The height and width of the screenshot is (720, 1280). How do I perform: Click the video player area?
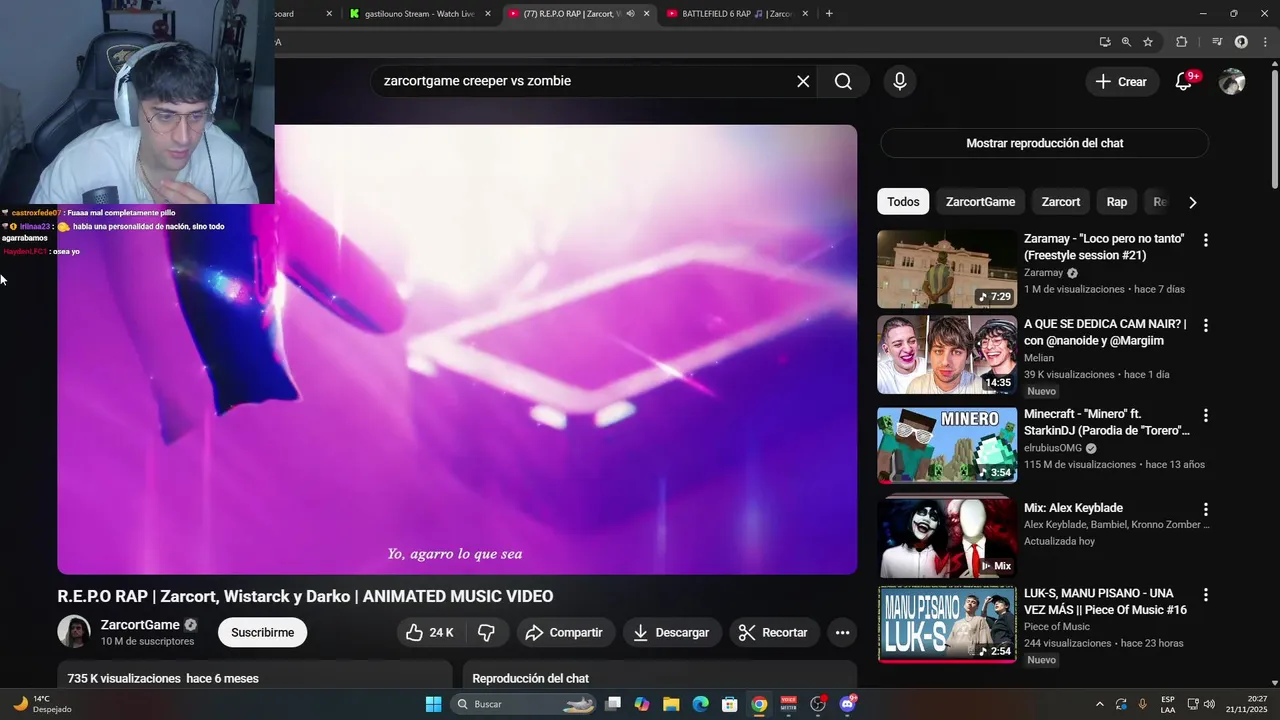click(457, 350)
